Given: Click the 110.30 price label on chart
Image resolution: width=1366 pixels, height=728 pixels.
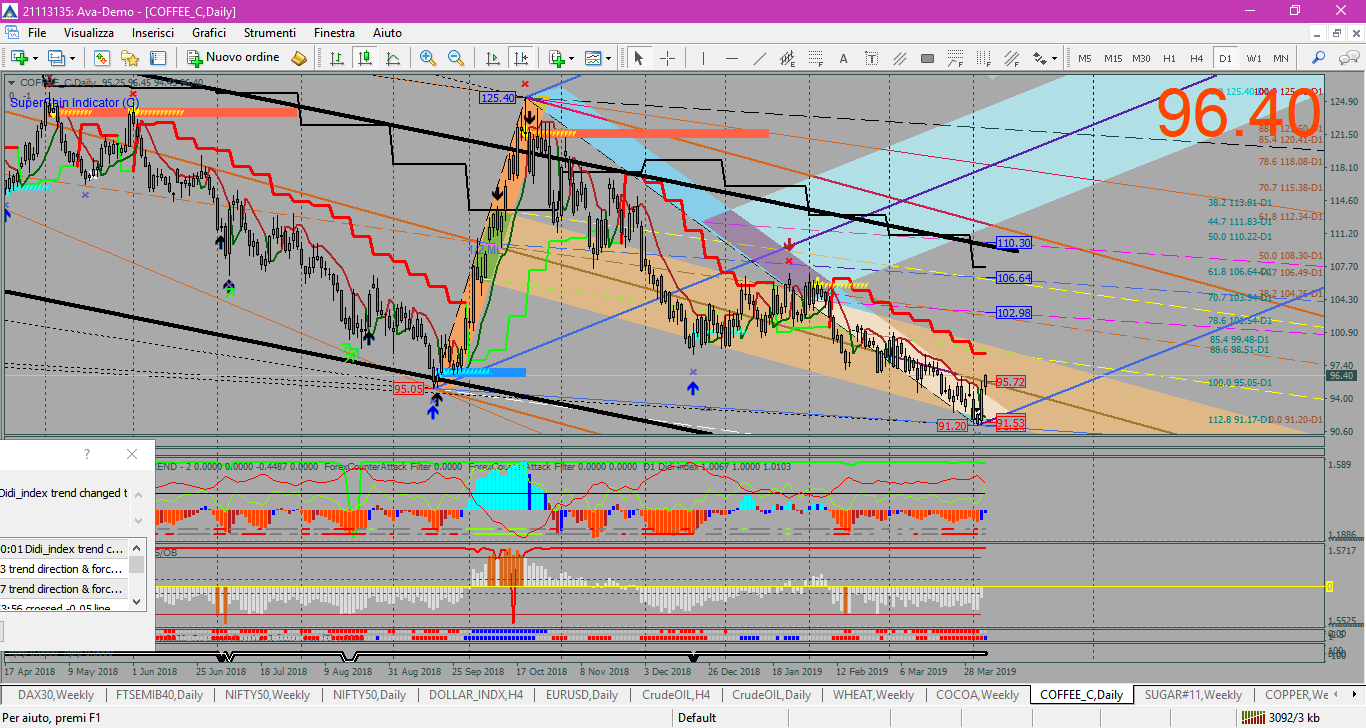Looking at the screenshot, I should tap(1014, 243).
